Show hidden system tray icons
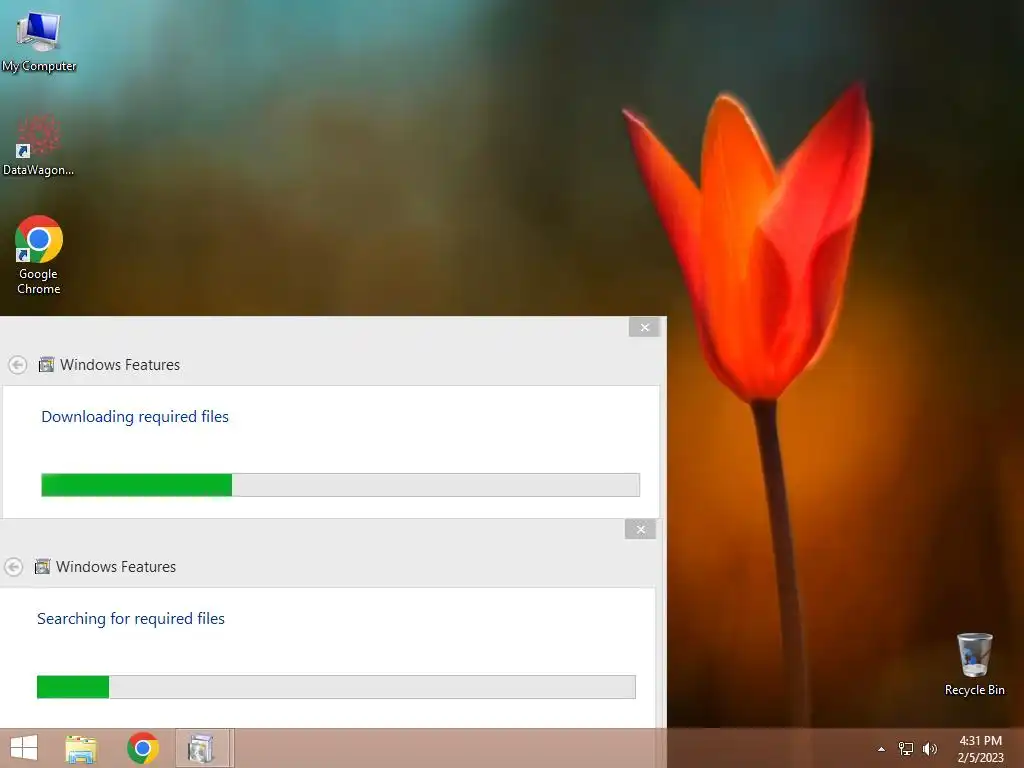Viewport: 1024px width, 768px height. pyautogui.click(x=881, y=749)
